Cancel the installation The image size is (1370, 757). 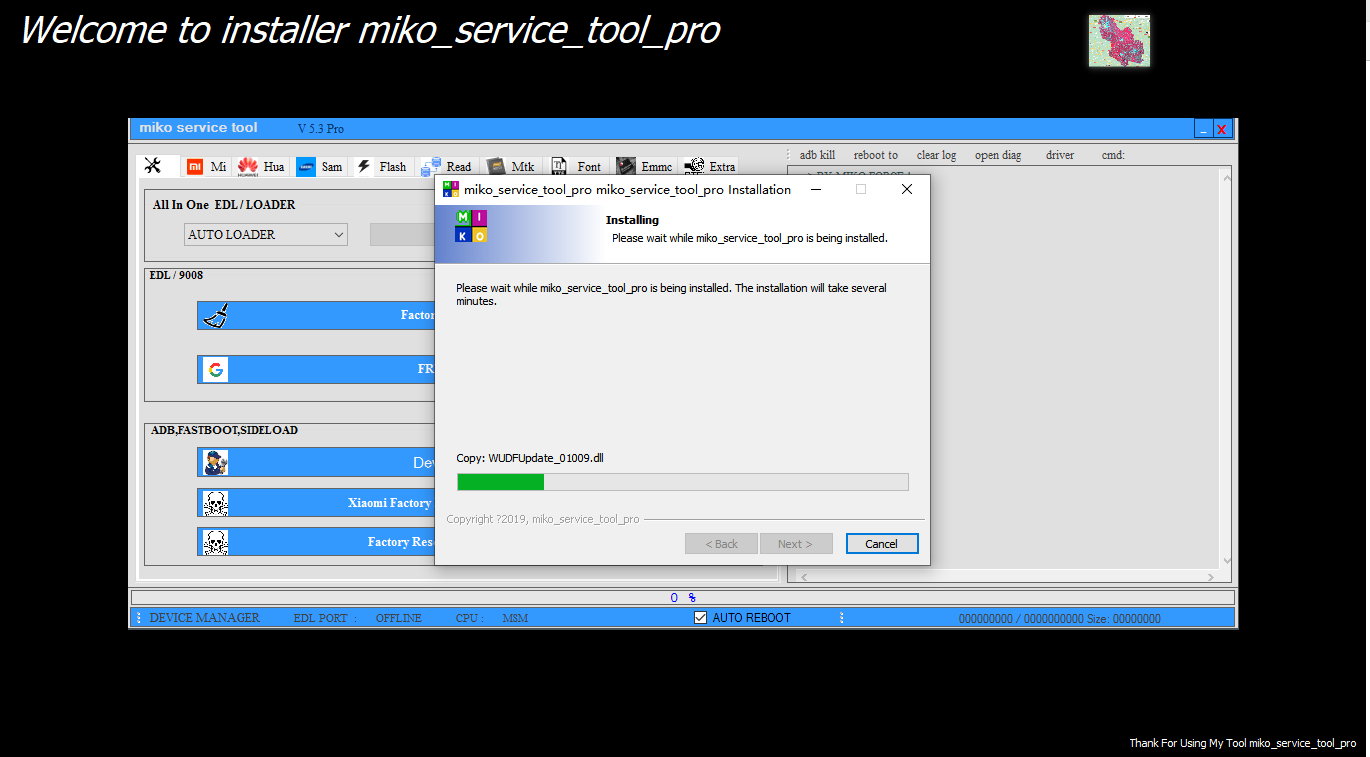tap(882, 544)
